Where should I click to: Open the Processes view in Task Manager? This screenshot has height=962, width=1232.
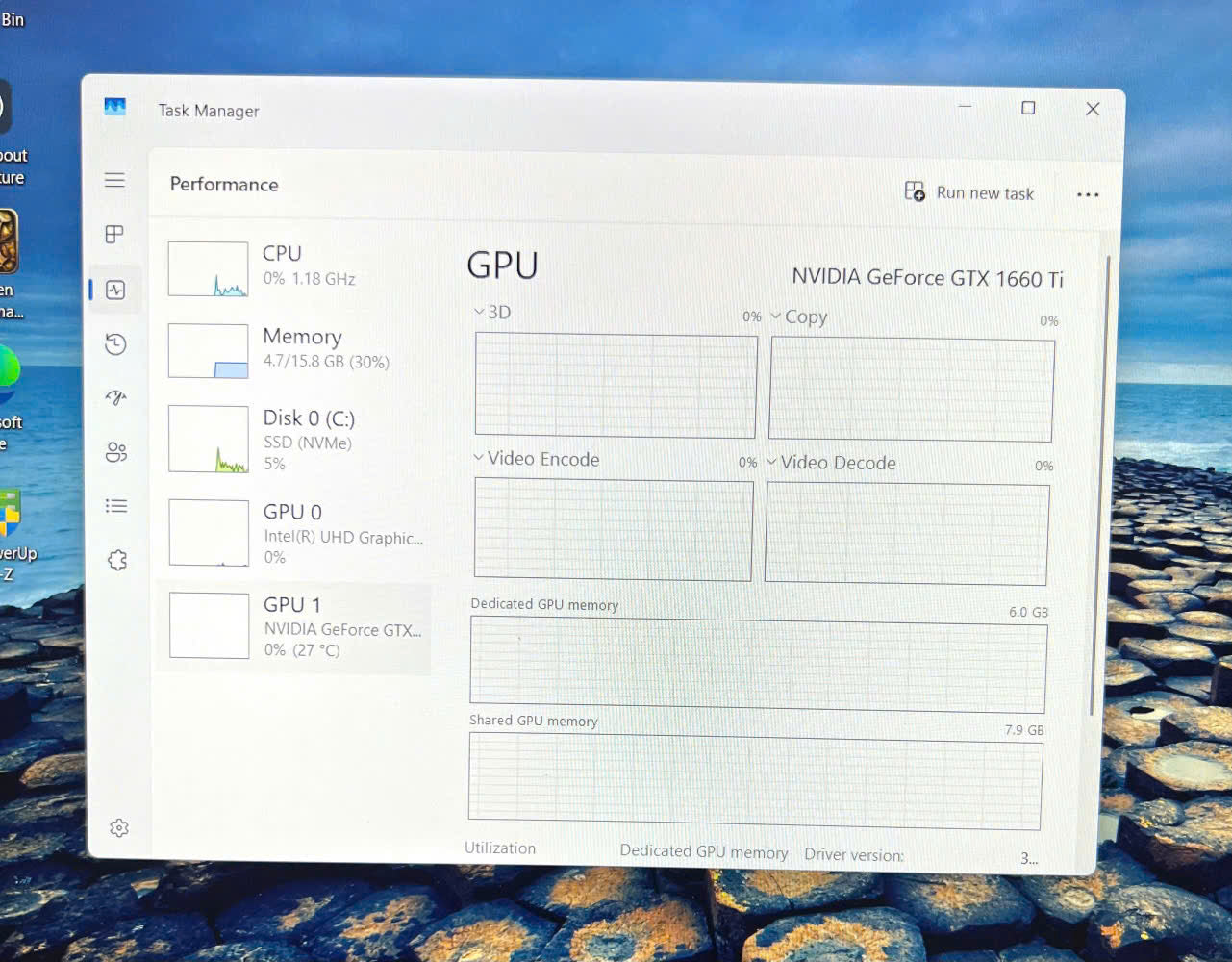coord(115,234)
